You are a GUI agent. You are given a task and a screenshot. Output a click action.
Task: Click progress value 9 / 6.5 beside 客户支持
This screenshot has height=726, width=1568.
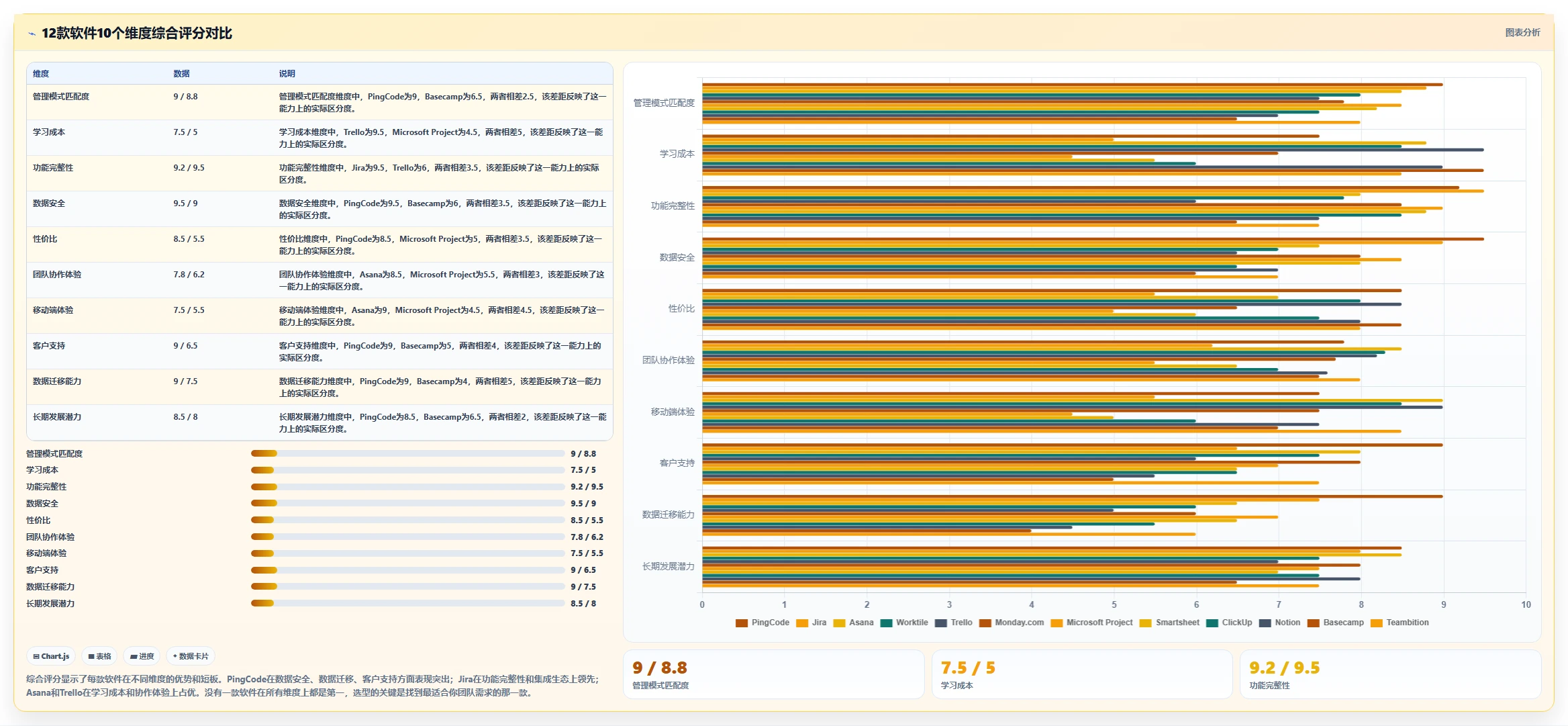(x=583, y=570)
